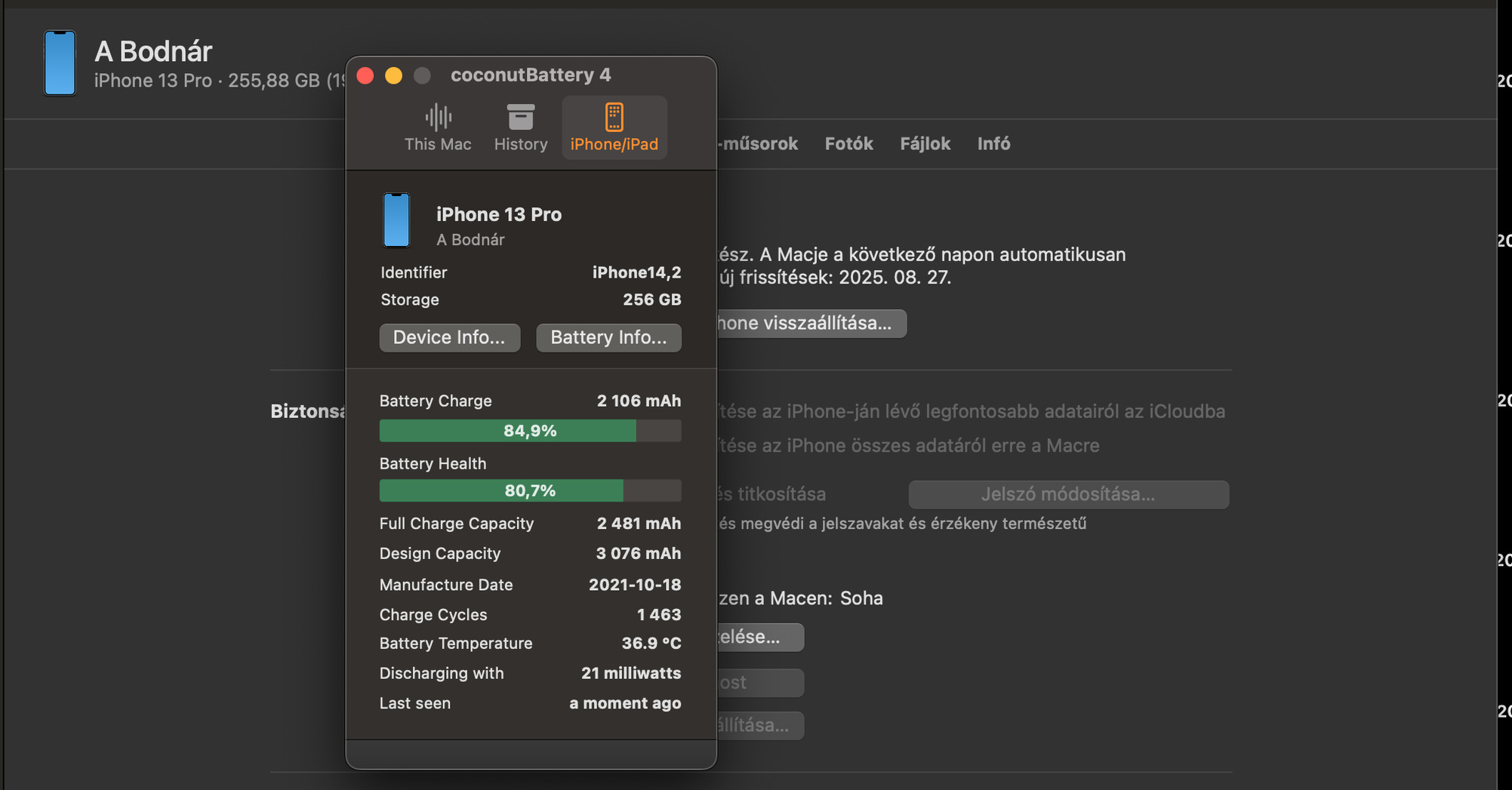Close the coconutBattery window with red button
The image size is (1512, 790).
click(365, 75)
